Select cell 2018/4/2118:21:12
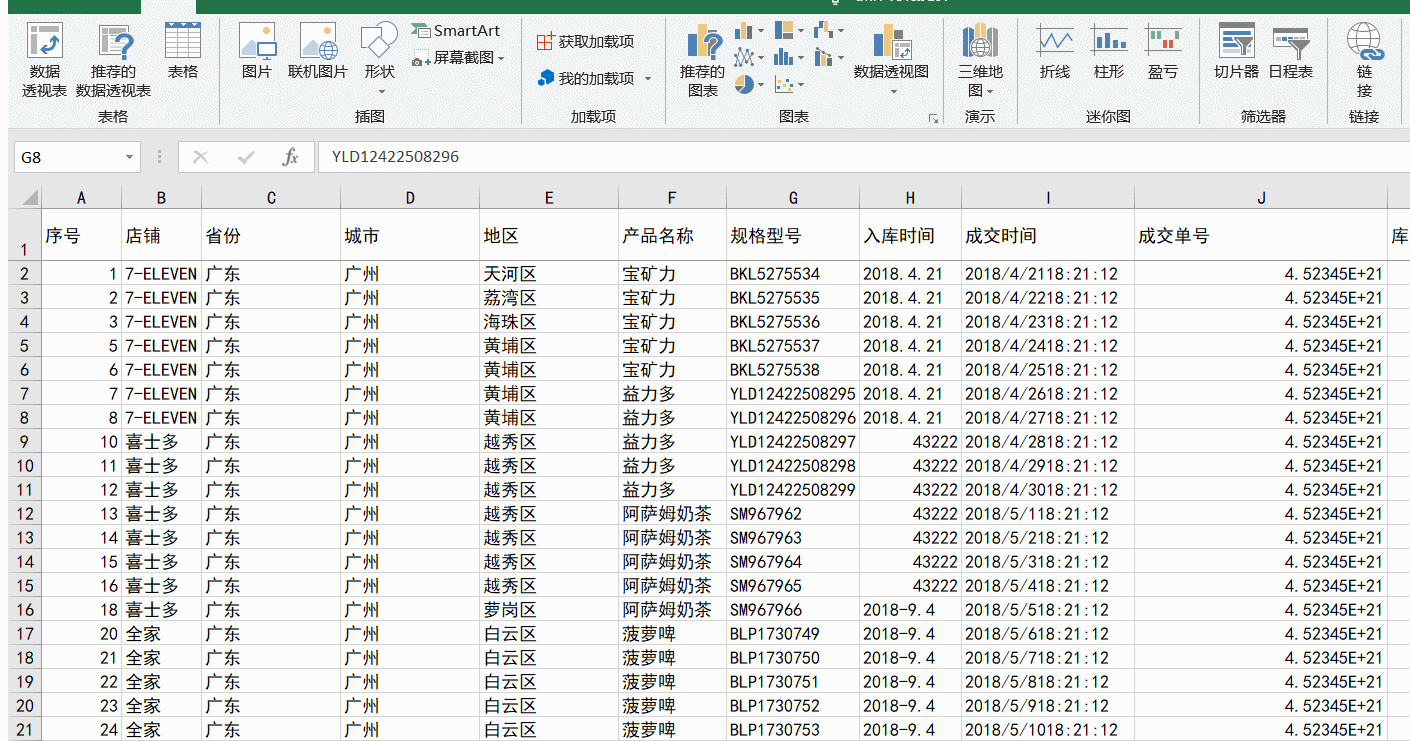The height and width of the screenshot is (741, 1410). pyautogui.click(x=1048, y=274)
